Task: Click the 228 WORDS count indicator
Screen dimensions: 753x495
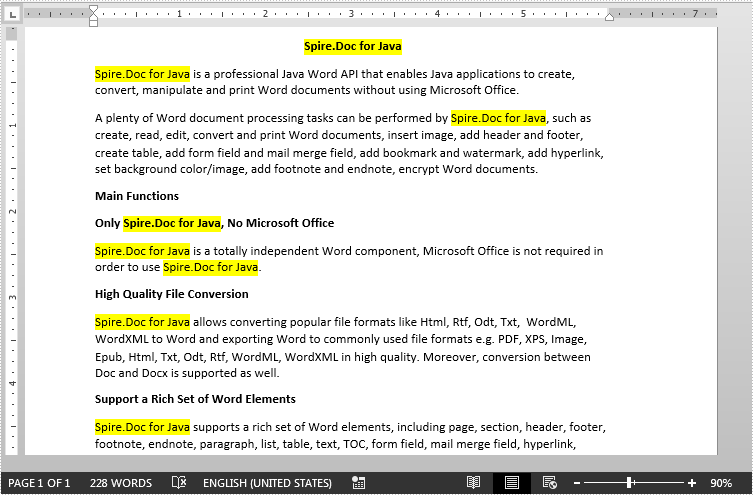Action: 121,483
